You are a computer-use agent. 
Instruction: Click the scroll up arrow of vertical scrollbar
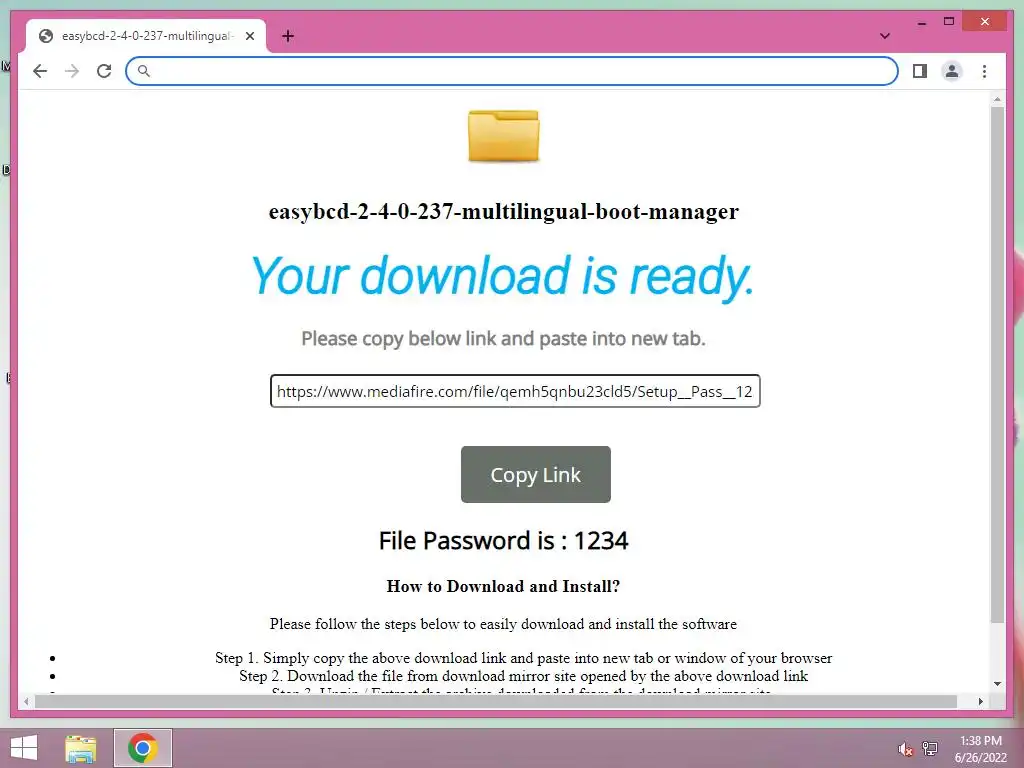tap(997, 99)
